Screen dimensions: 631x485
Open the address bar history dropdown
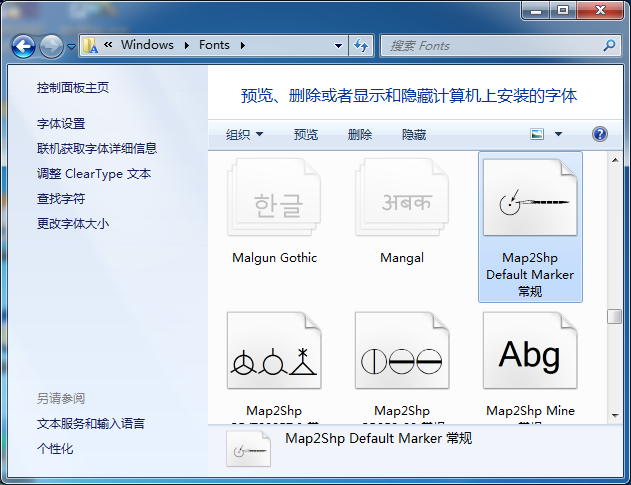click(338, 46)
